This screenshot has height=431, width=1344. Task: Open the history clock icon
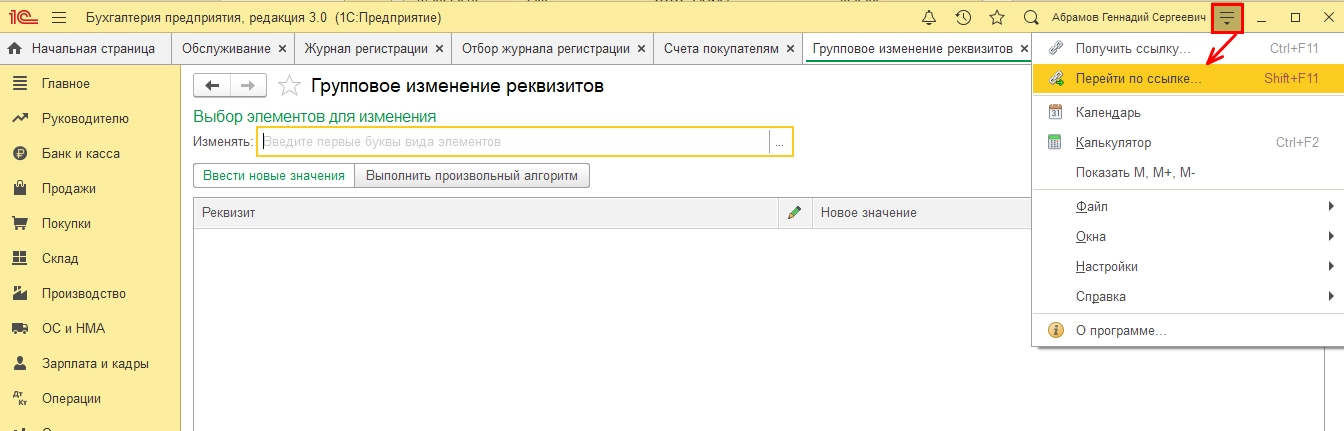pyautogui.click(x=963, y=18)
